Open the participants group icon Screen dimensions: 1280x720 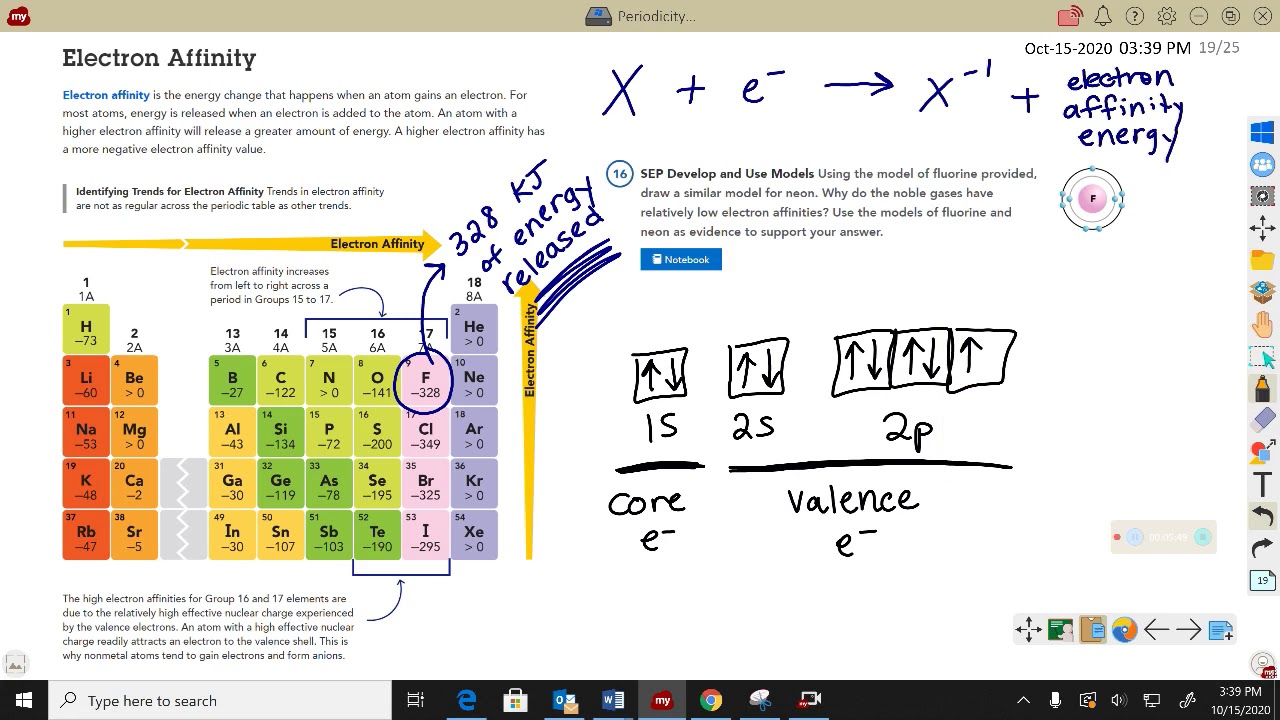point(1262,164)
